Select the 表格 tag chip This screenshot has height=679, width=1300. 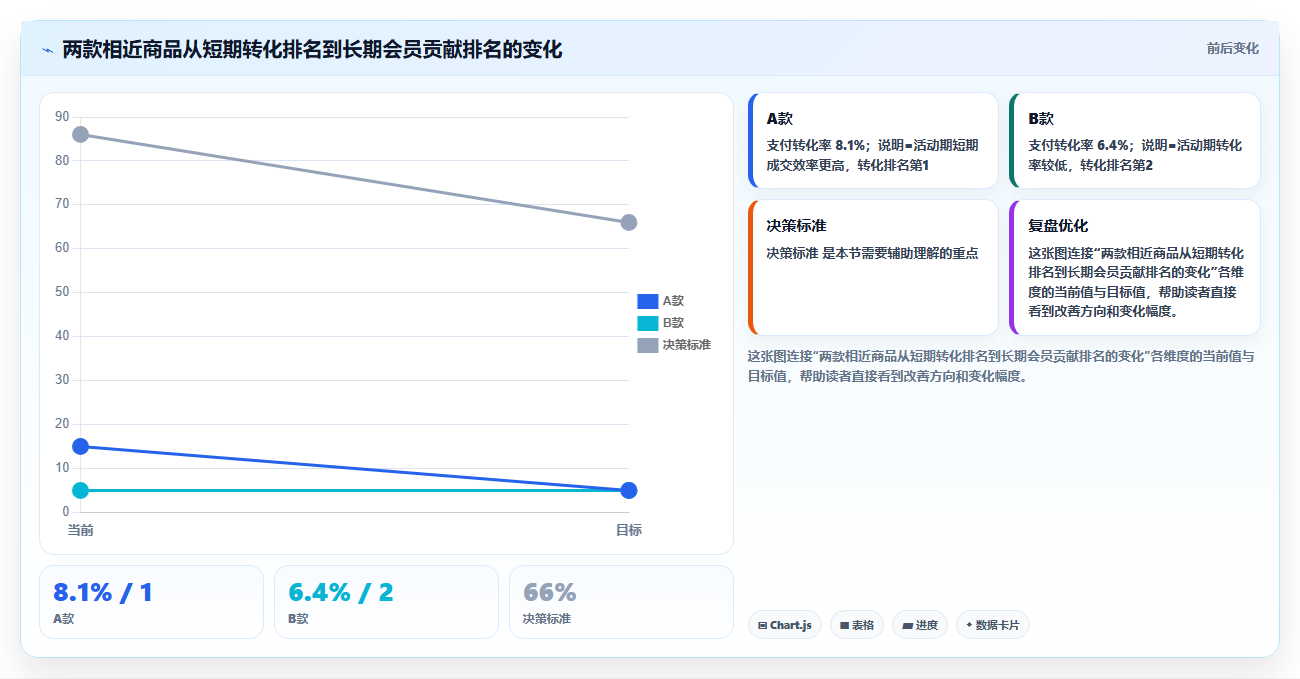click(x=857, y=625)
